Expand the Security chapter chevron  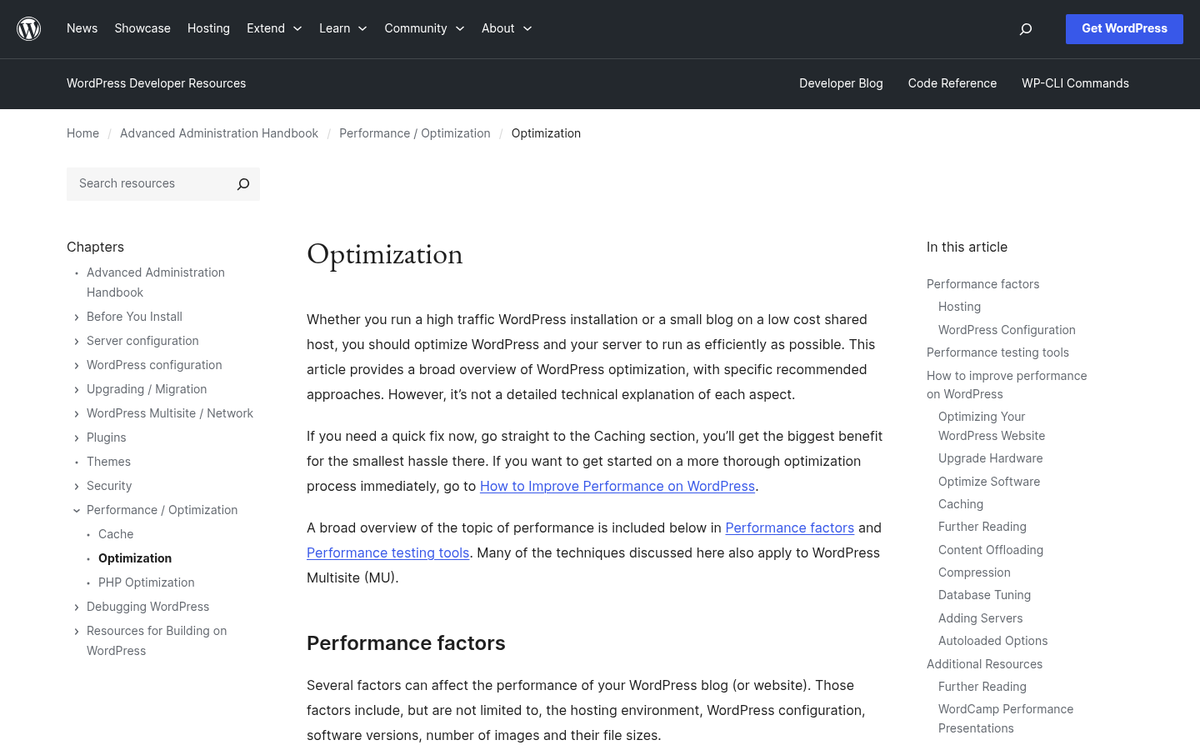coord(77,486)
